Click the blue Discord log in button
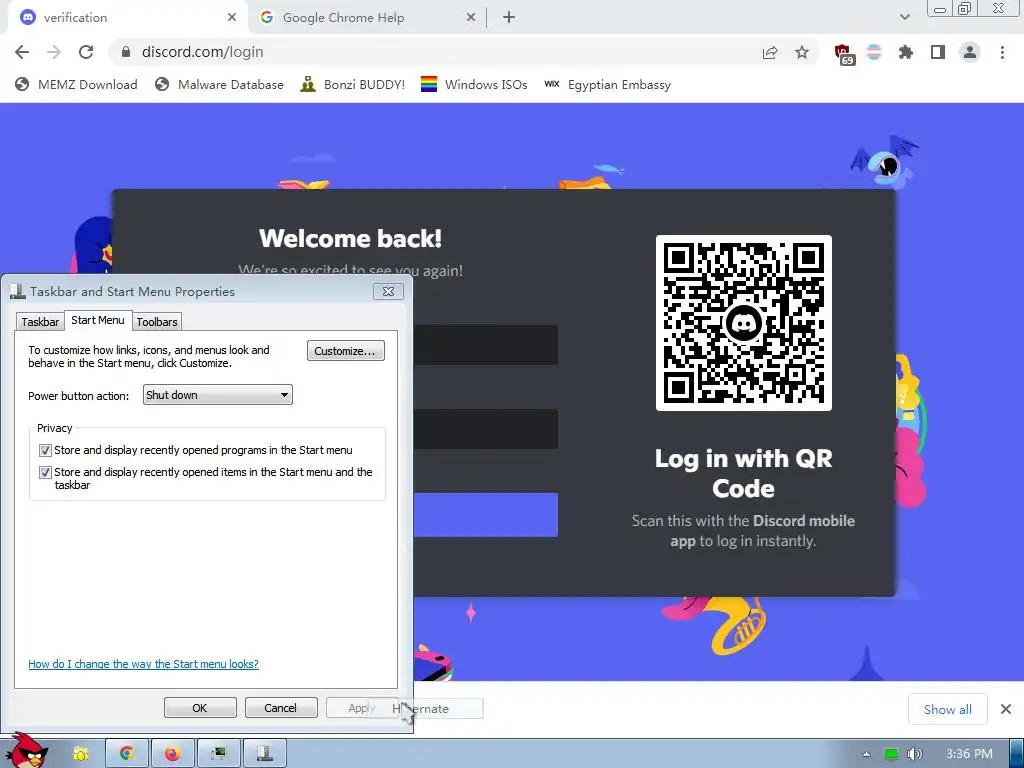The height and width of the screenshot is (768, 1024). coord(485,515)
